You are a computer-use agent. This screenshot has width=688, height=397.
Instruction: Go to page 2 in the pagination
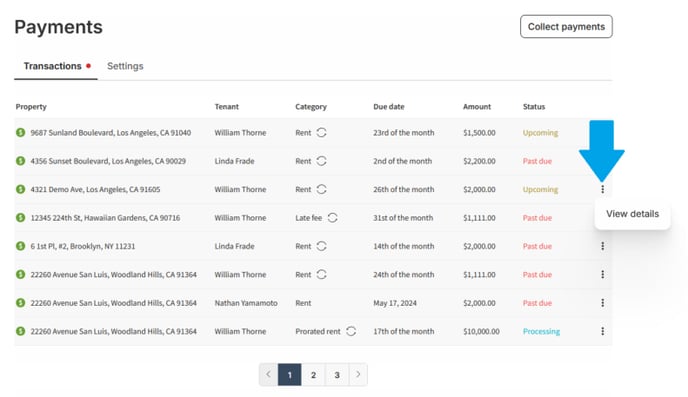click(x=313, y=375)
